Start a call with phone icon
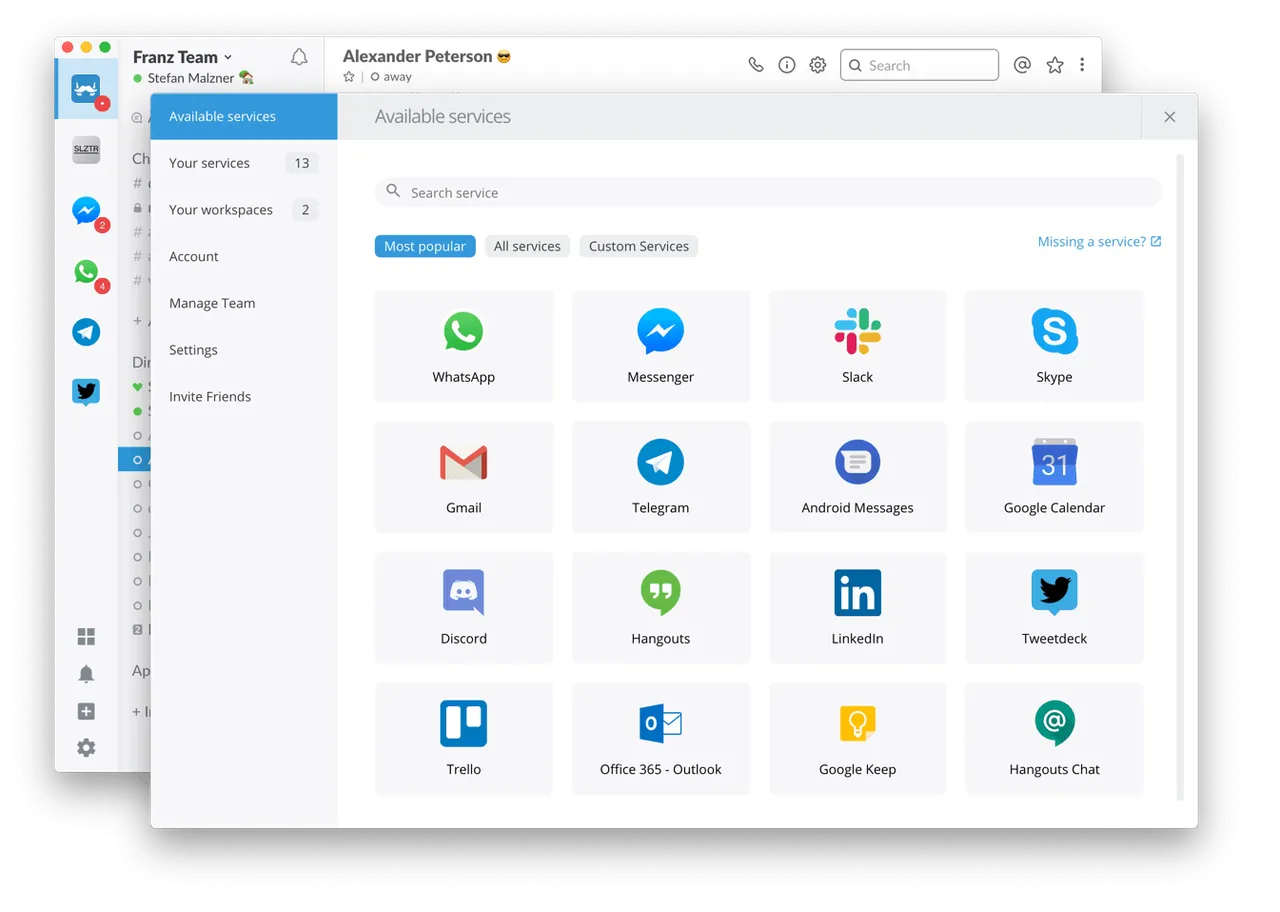Image resolution: width=1280 pixels, height=912 pixels. 756,65
